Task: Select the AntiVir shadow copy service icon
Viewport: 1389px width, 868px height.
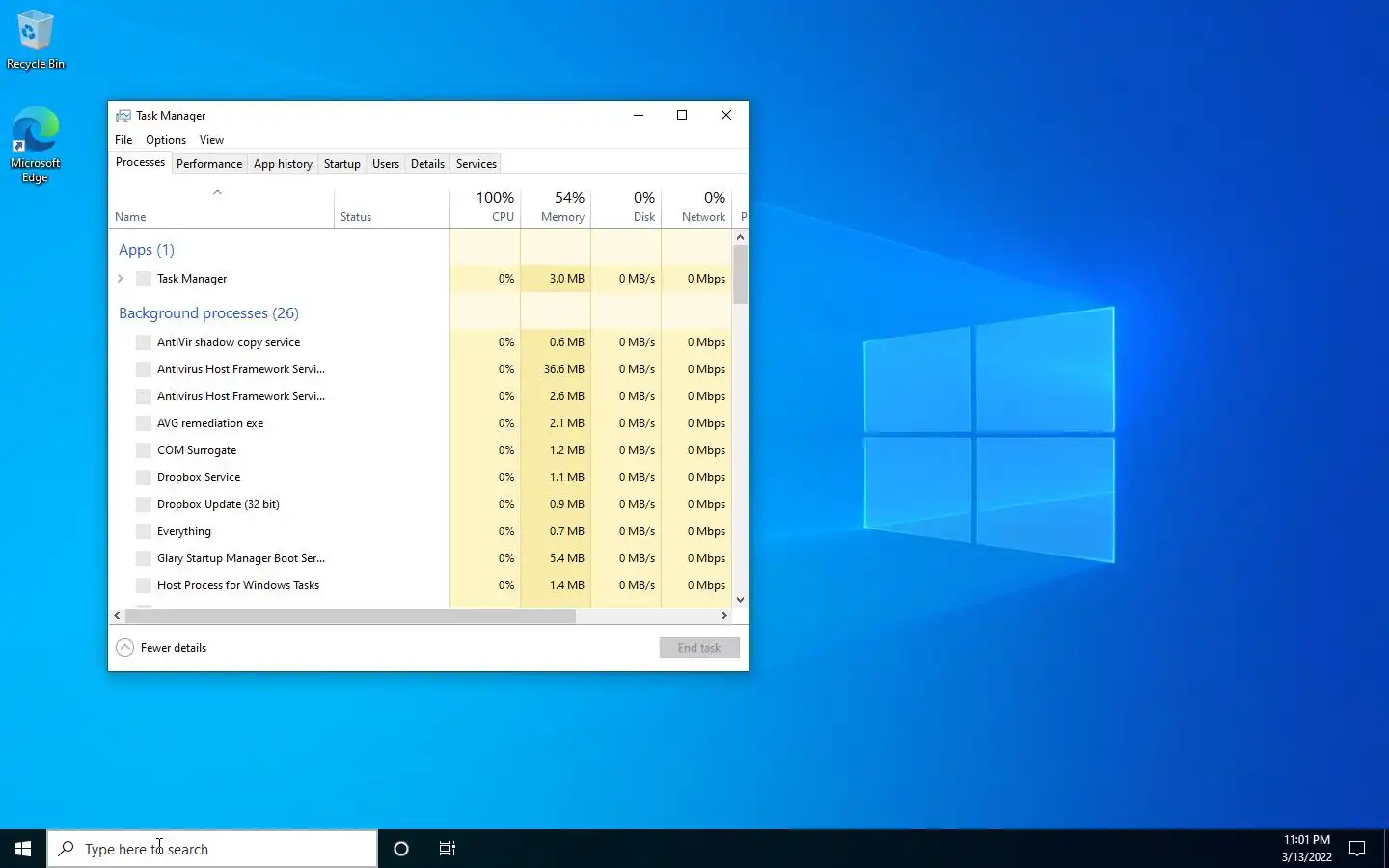Action: (x=144, y=342)
